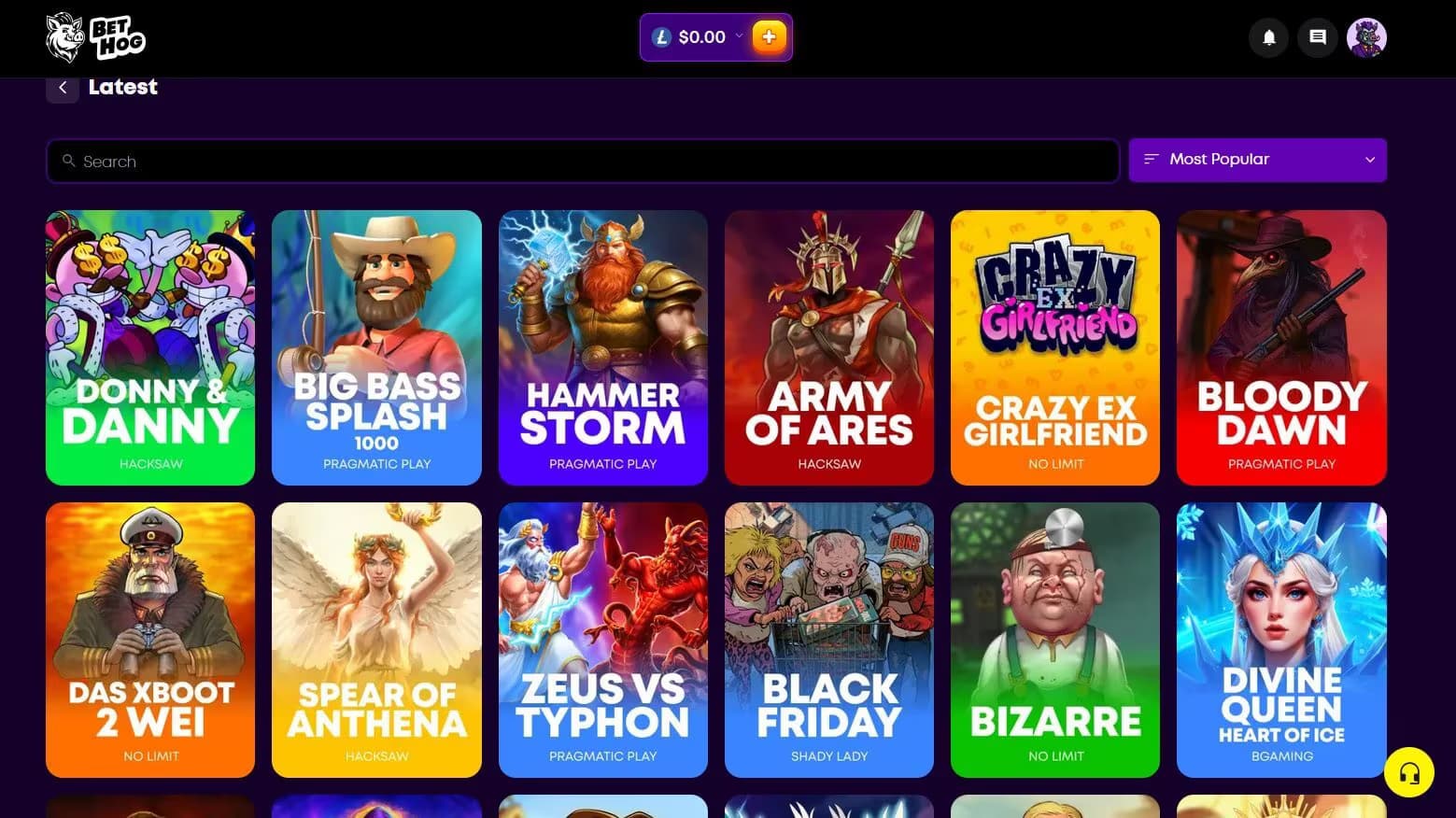Expand the balance currency chevron
Image resolution: width=1456 pixels, height=818 pixels.
[739, 36]
